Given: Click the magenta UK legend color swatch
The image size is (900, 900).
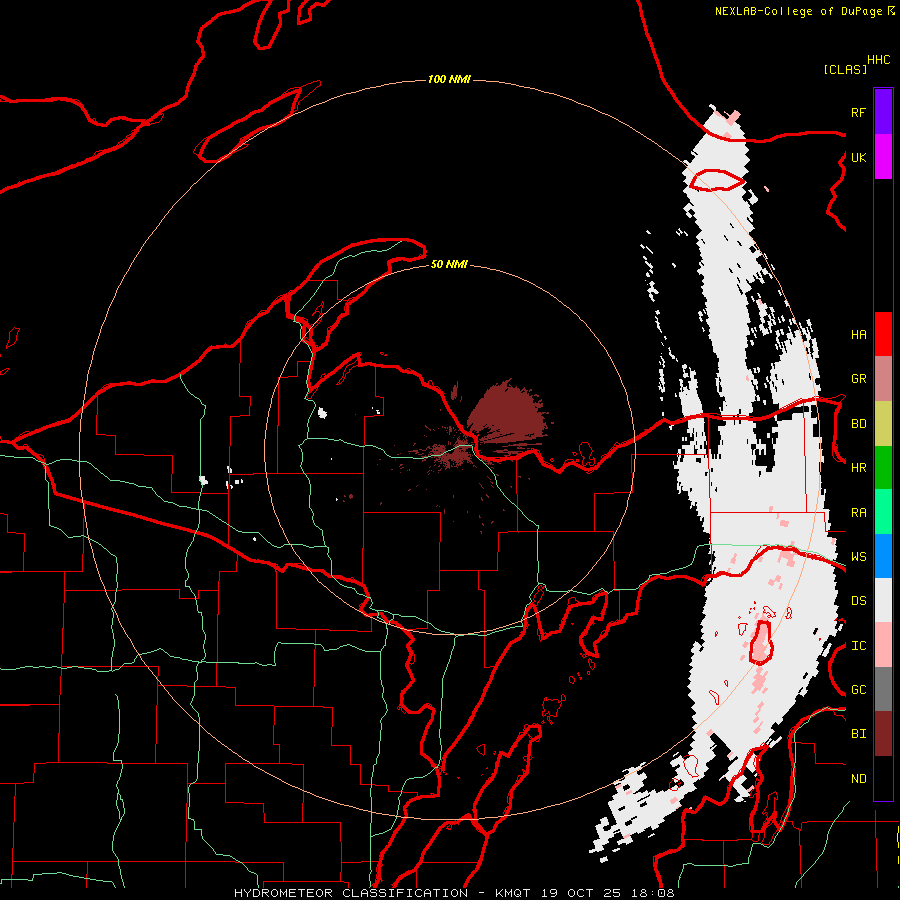Looking at the screenshot, I should coord(883,157).
